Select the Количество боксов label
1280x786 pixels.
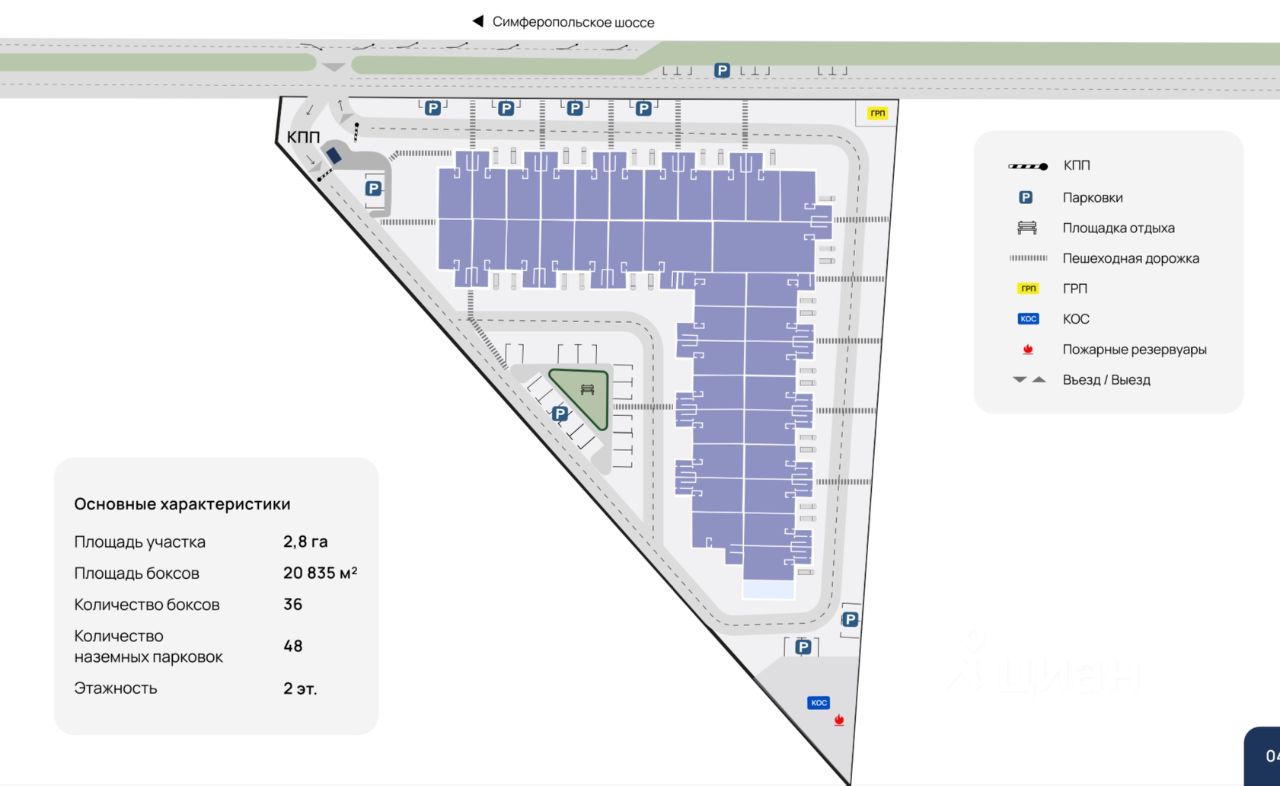[147, 604]
